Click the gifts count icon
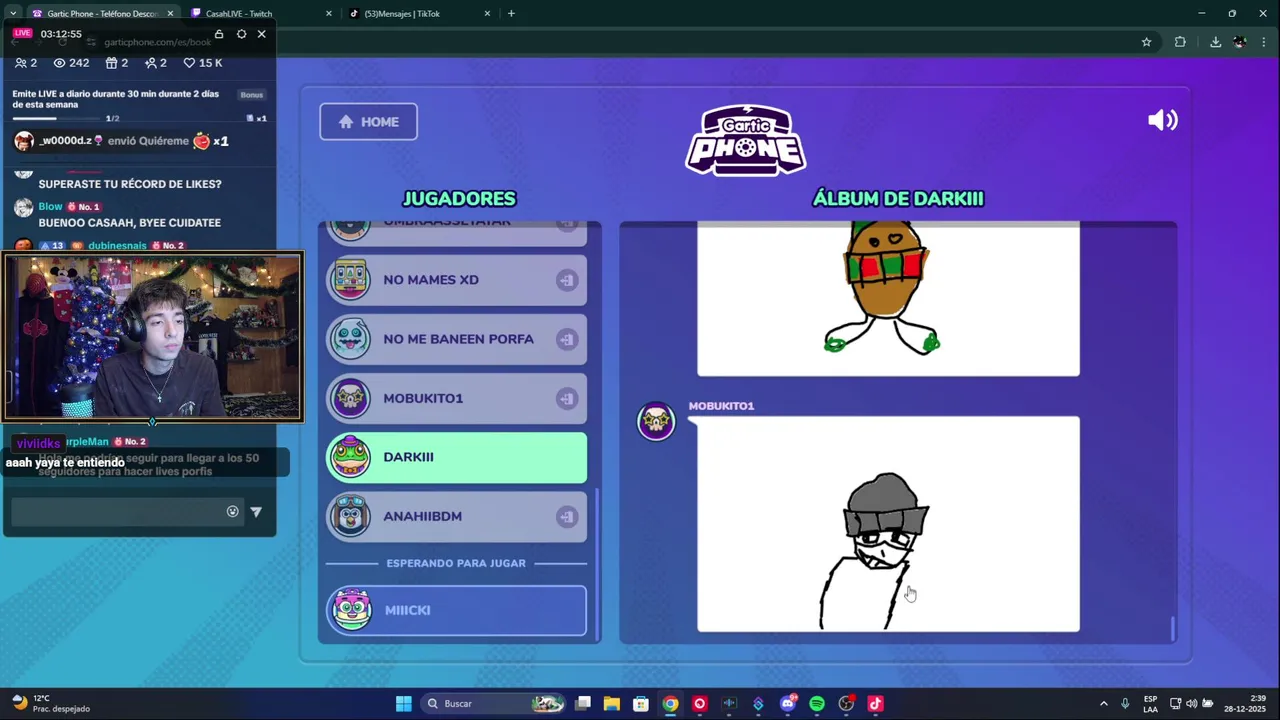1280x720 pixels. pyautogui.click(x=111, y=63)
